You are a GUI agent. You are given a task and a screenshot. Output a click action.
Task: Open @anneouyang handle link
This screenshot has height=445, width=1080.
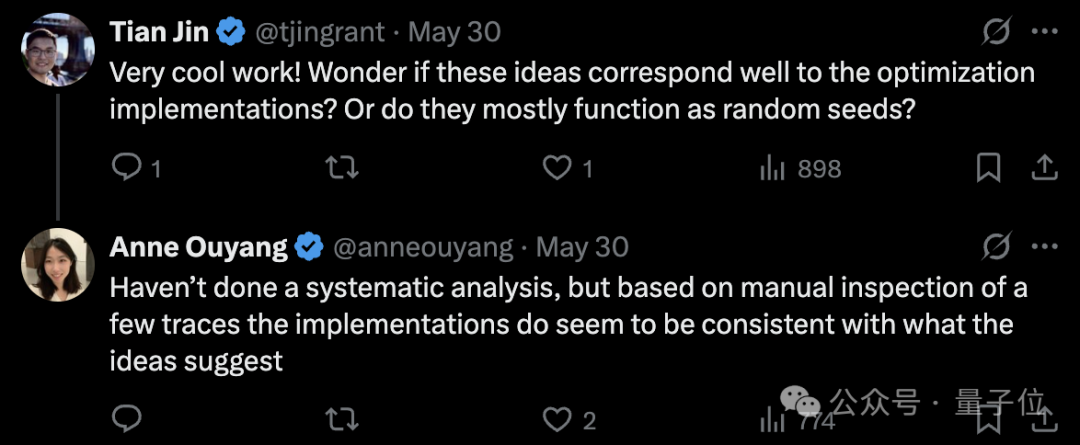pyautogui.click(x=423, y=247)
